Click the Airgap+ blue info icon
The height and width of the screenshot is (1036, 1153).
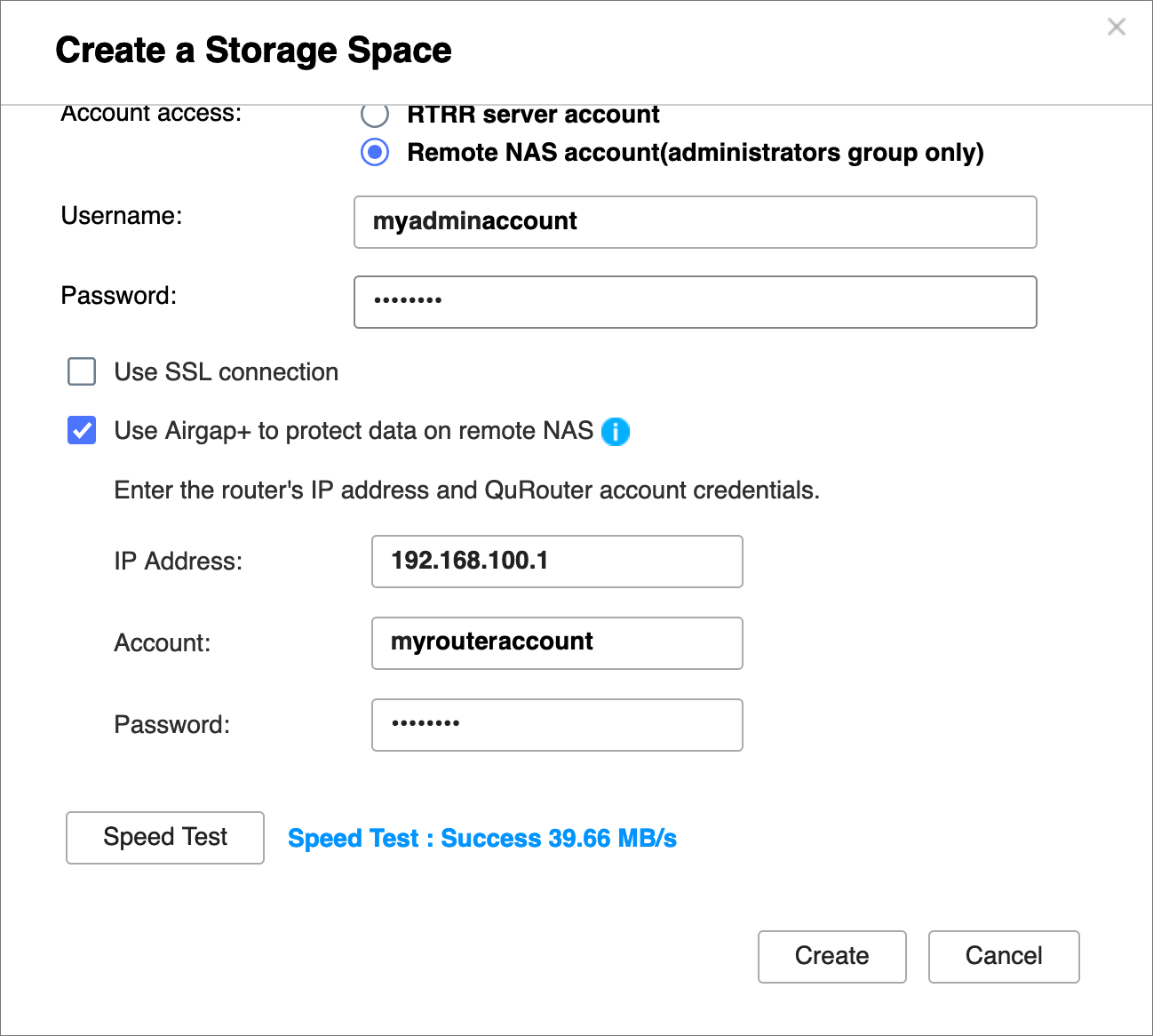click(x=615, y=432)
